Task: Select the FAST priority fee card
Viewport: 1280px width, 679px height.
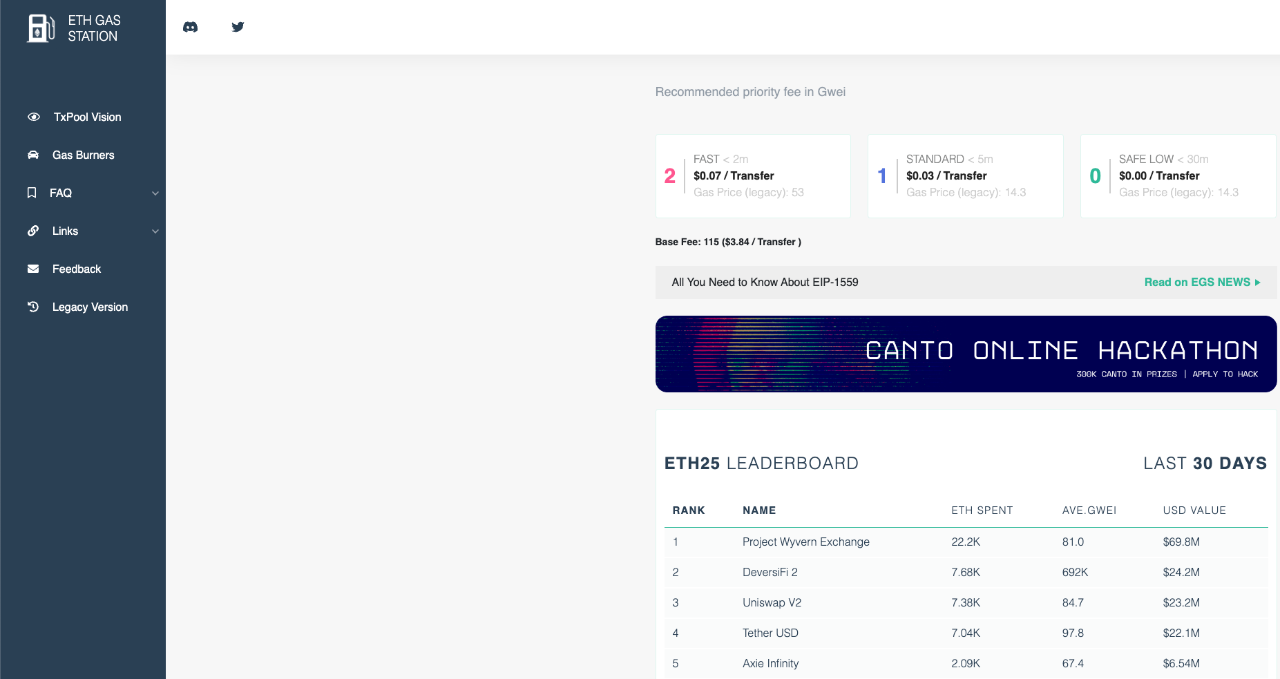Action: 753,176
